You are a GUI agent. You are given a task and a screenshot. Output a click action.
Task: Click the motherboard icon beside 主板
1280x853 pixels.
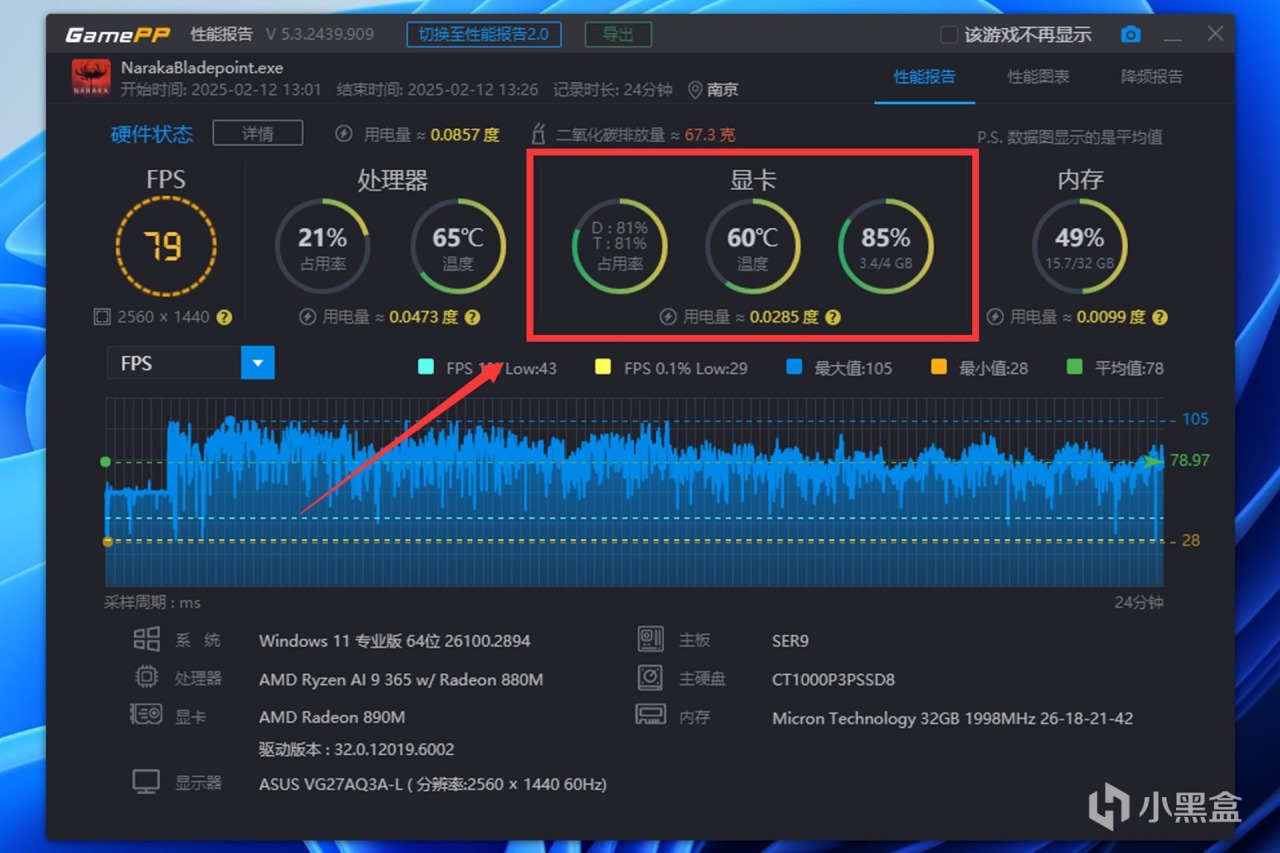point(651,639)
